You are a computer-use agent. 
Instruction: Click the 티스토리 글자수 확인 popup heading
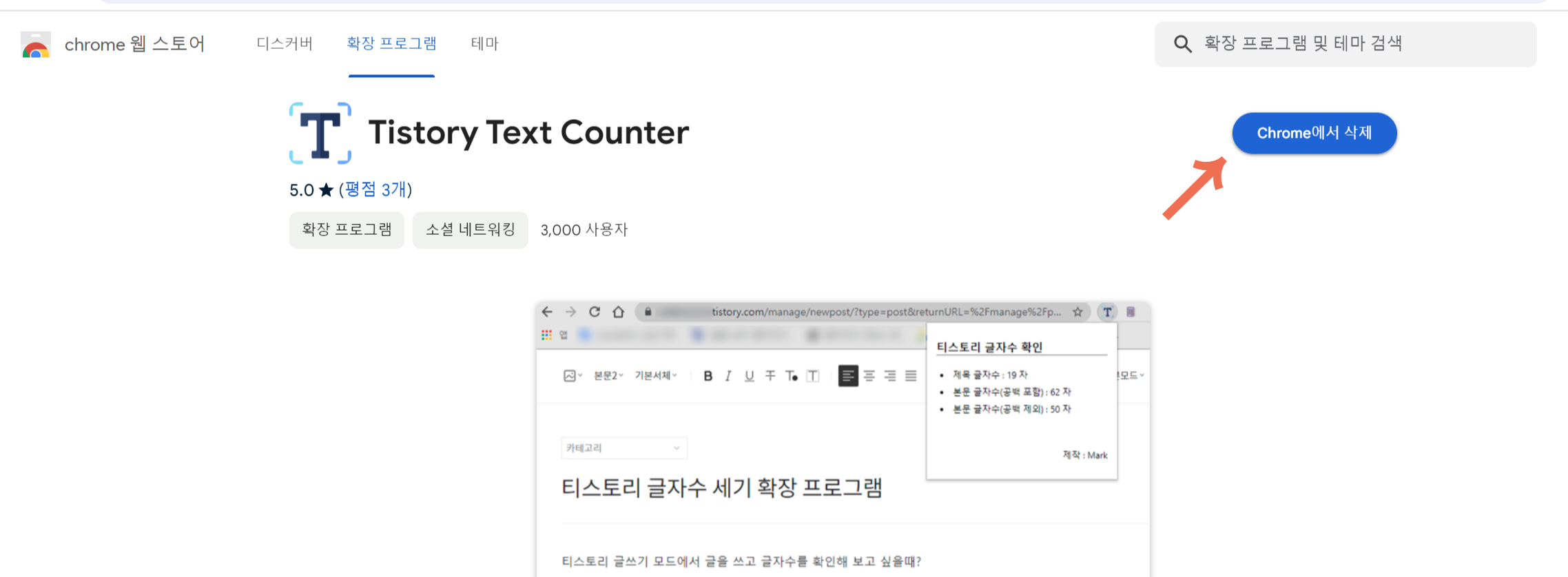(989, 347)
